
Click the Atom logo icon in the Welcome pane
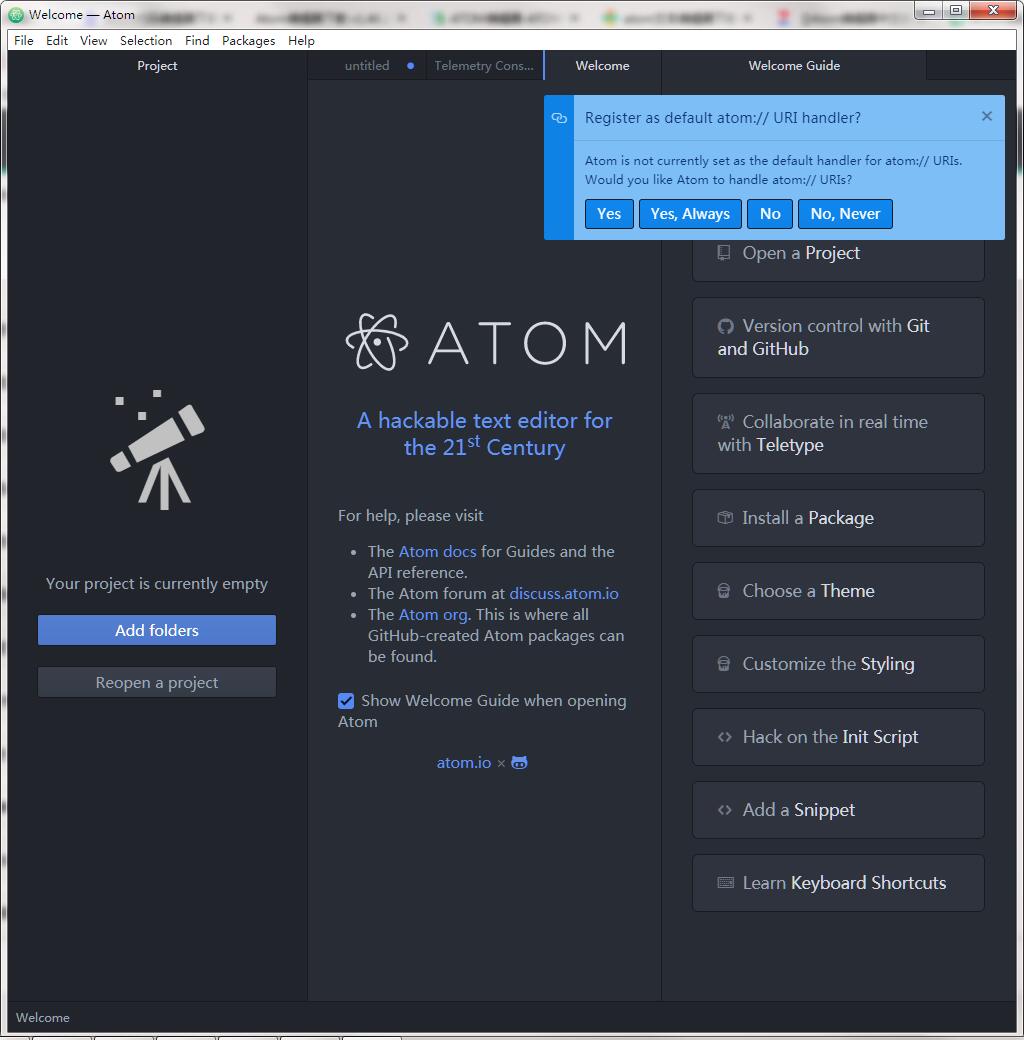tap(377, 343)
